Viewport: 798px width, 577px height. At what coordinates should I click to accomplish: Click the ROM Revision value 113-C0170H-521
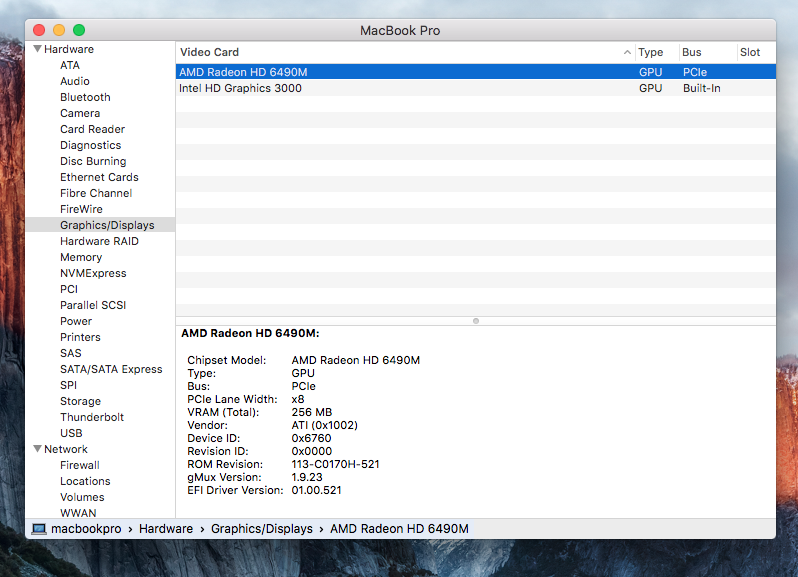(335, 464)
